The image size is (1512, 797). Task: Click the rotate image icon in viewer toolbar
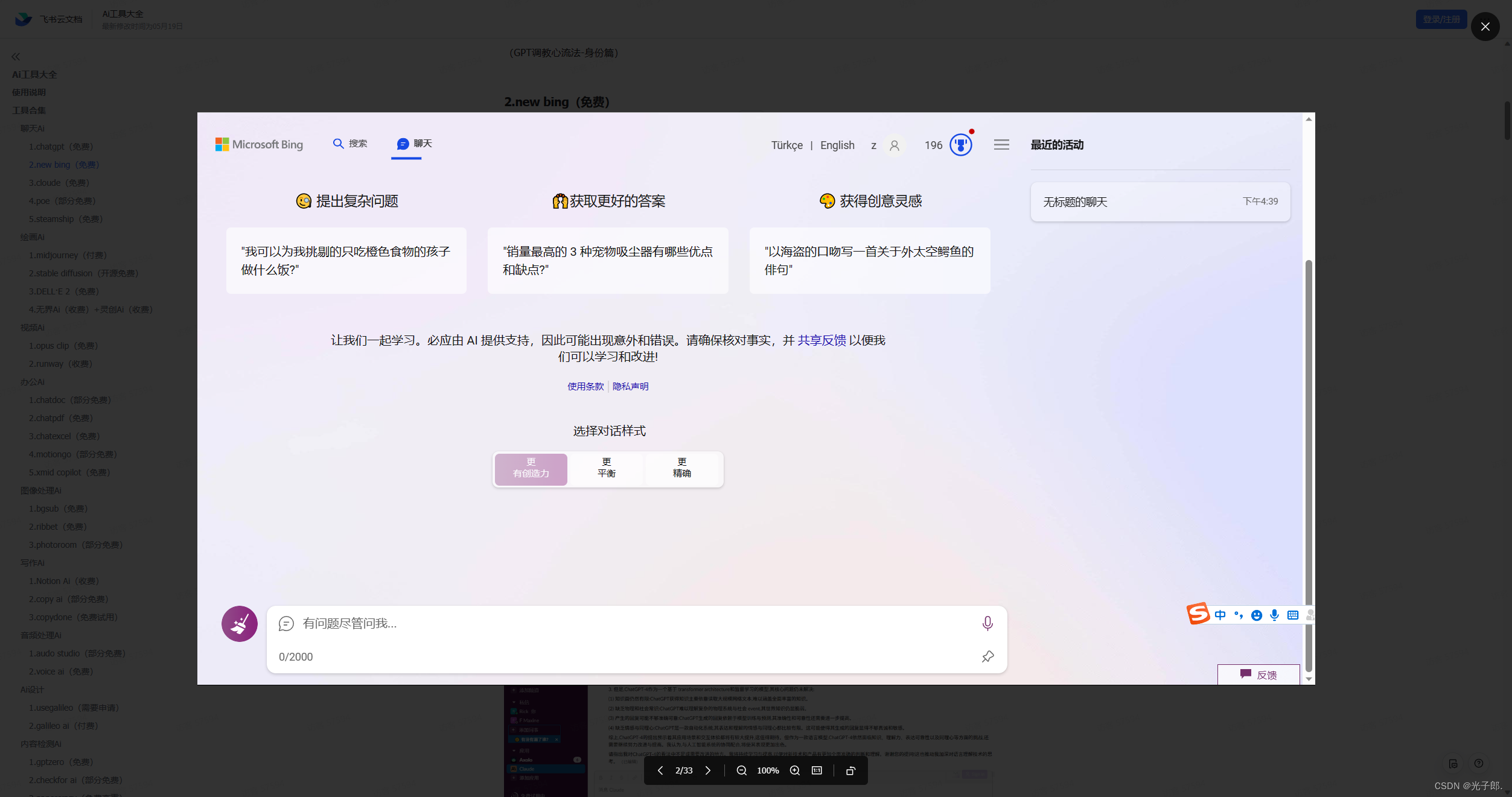coord(850,770)
